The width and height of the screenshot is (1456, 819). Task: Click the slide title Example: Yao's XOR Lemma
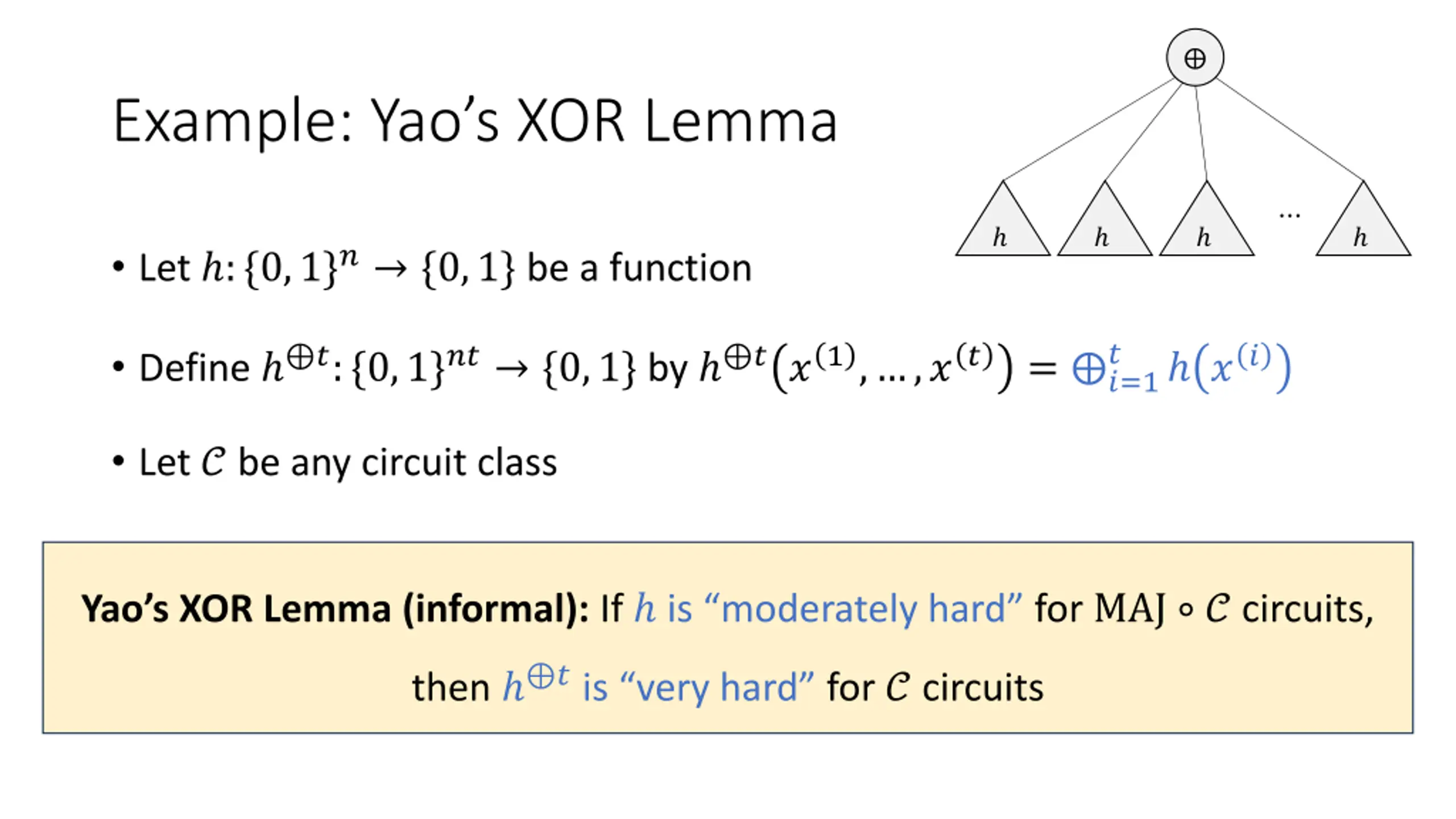point(475,121)
